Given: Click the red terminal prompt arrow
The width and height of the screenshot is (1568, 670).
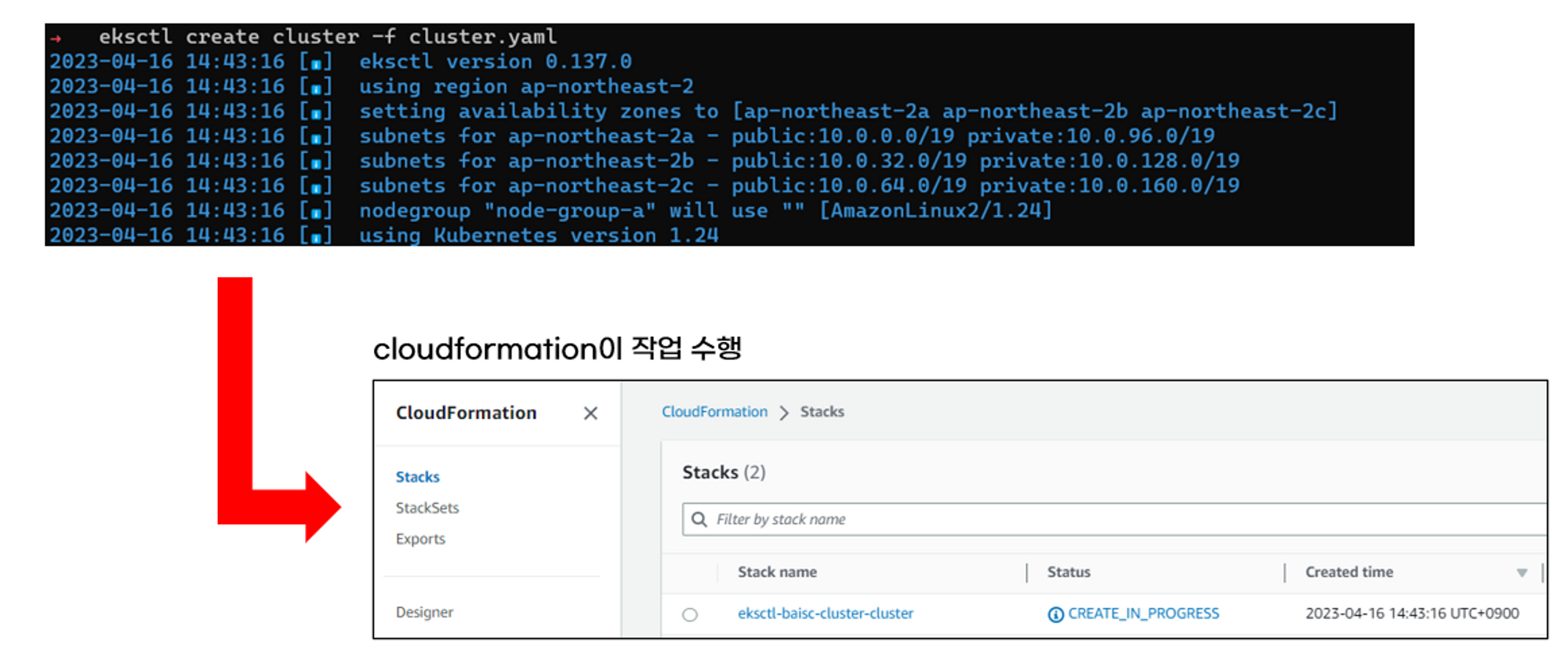Looking at the screenshot, I should [x=56, y=38].
